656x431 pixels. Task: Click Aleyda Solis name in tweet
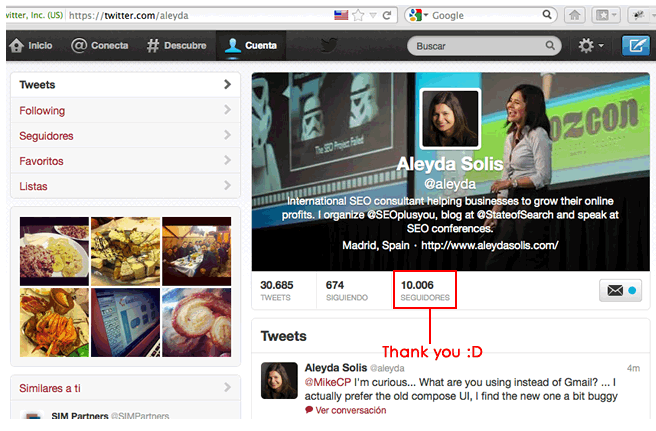click(x=336, y=368)
